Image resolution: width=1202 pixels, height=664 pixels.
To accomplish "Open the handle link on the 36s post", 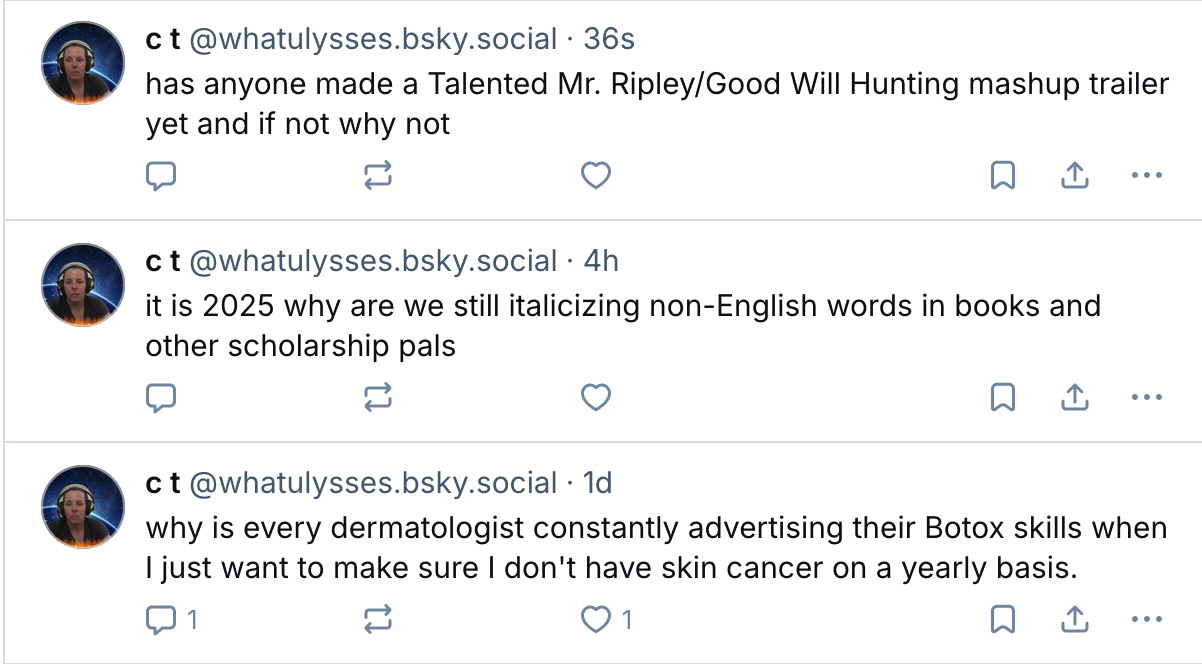I will tap(373, 40).
